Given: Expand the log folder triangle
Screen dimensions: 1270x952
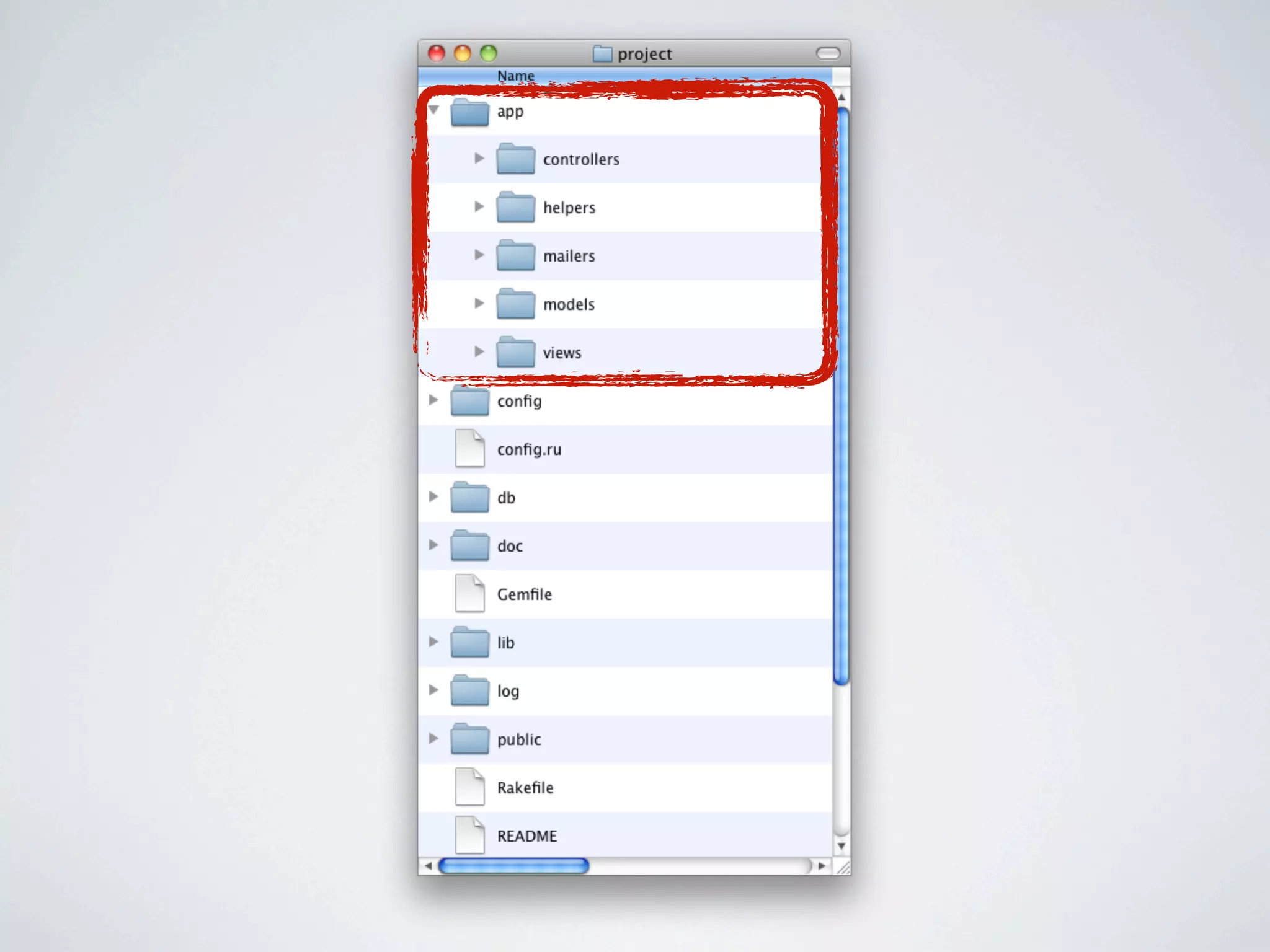Looking at the screenshot, I should [x=433, y=690].
